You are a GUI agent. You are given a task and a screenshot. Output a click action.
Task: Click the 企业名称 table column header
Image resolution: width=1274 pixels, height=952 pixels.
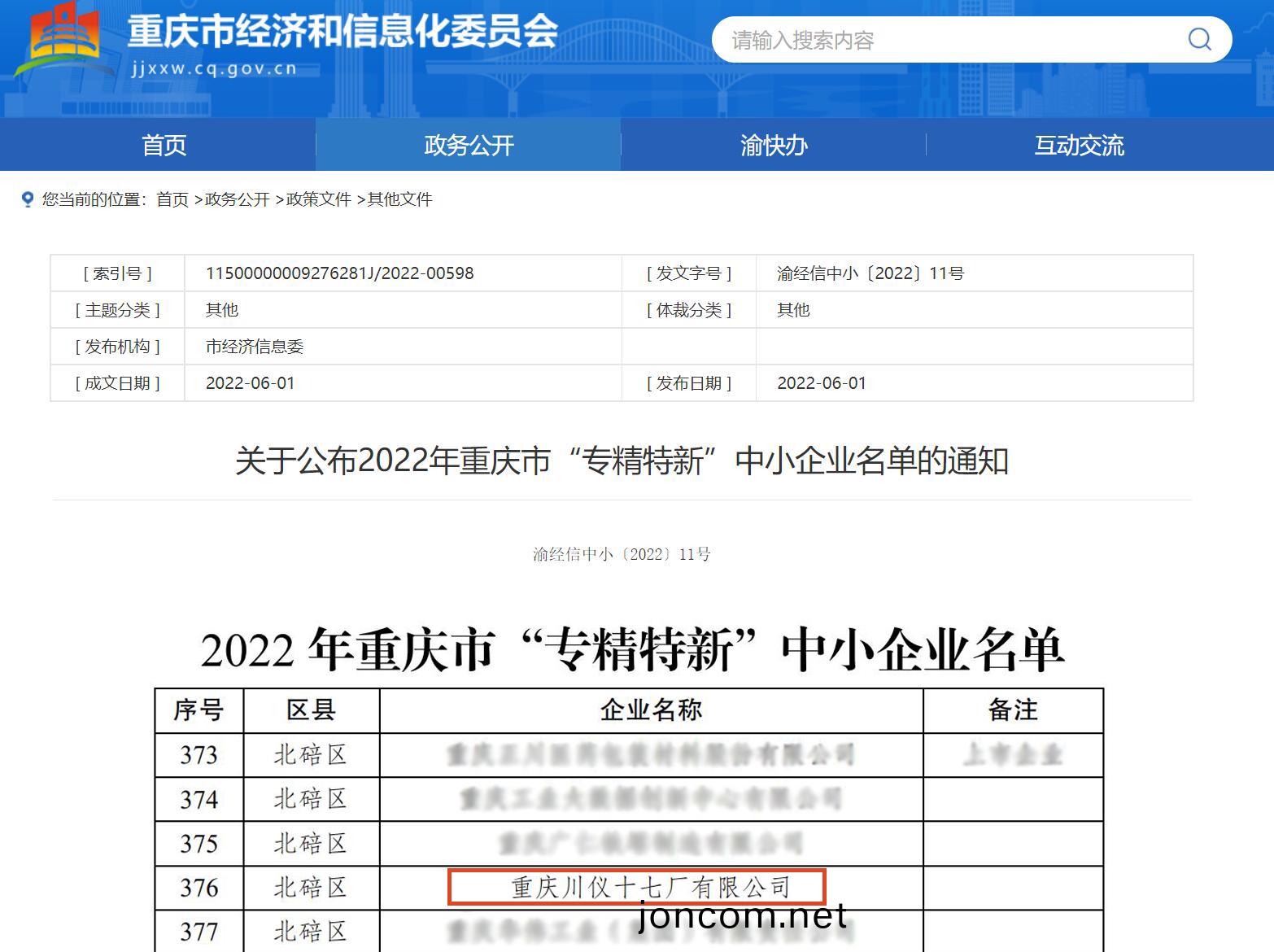[651, 710]
